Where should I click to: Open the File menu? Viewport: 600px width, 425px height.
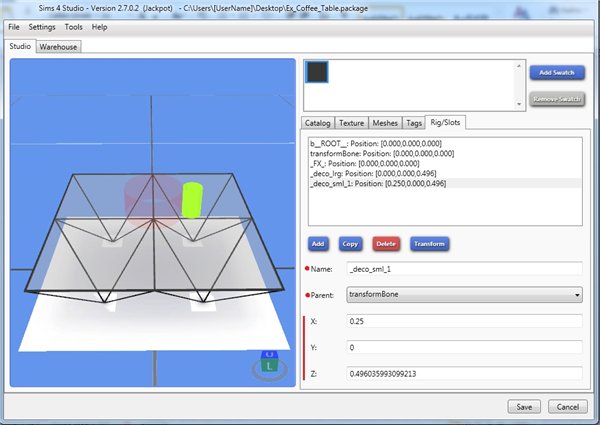pos(14,27)
